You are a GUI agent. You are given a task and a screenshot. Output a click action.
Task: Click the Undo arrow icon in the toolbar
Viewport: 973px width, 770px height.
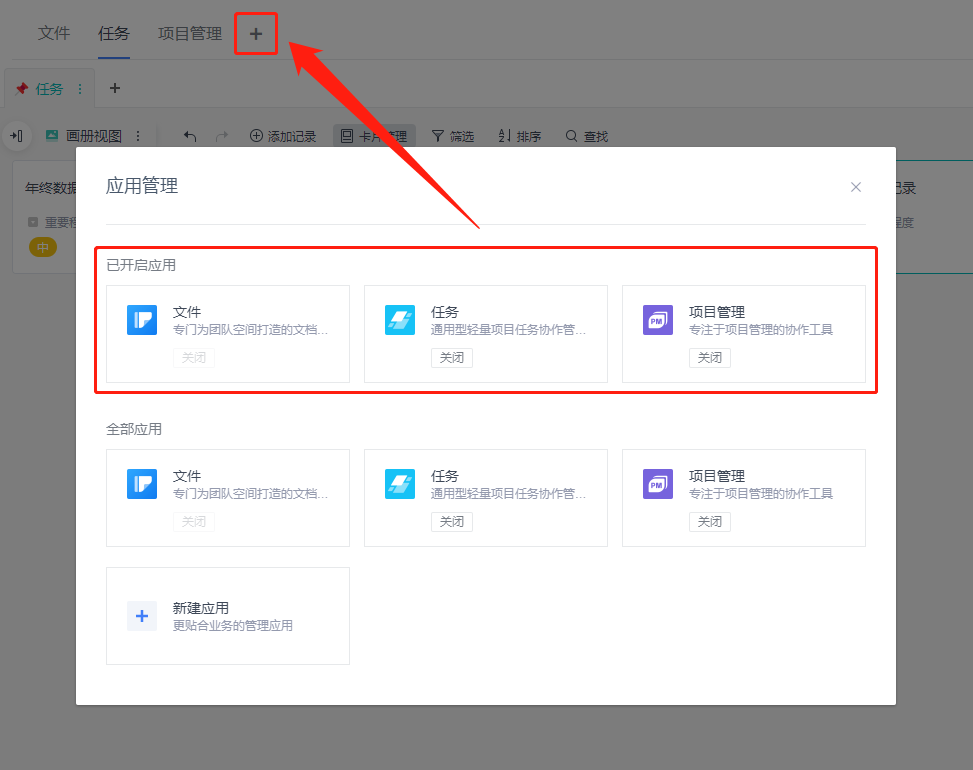pos(189,135)
